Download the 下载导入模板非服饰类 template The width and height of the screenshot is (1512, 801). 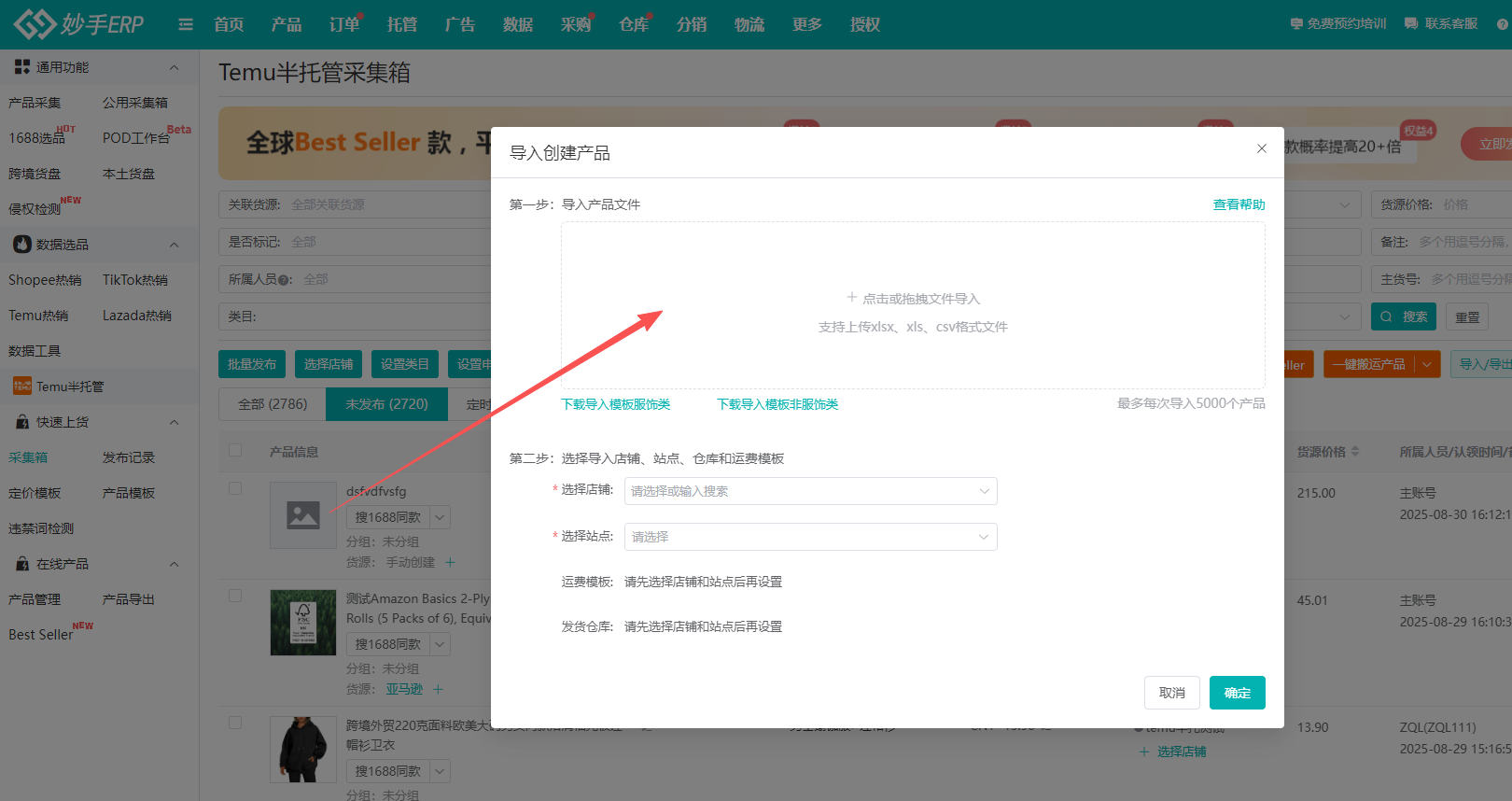point(777,404)
